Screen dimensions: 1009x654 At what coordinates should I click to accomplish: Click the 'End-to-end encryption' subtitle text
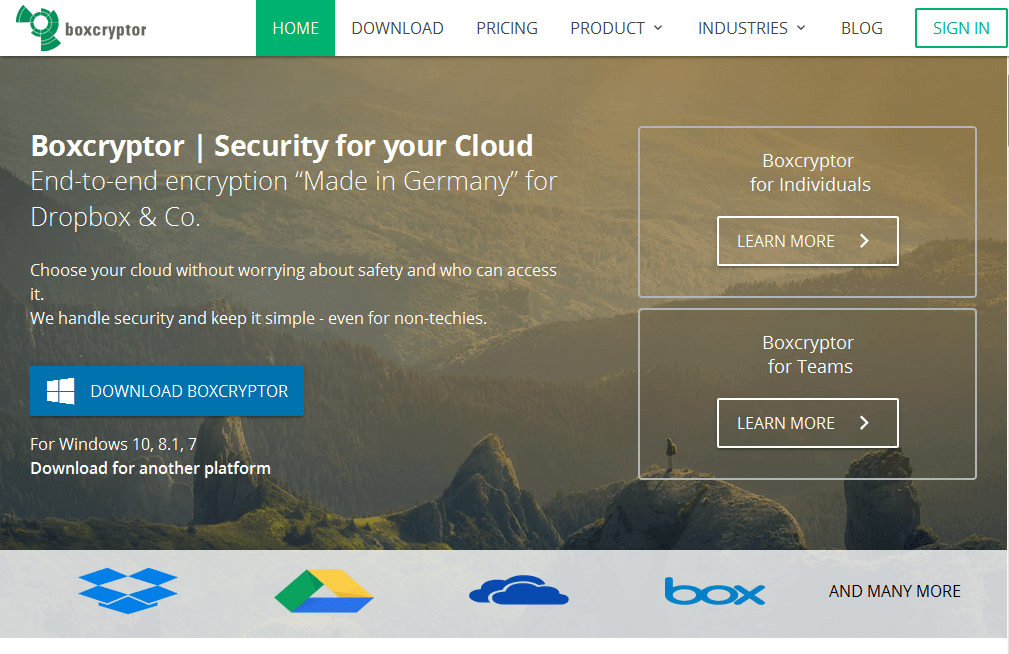[293, 199]
